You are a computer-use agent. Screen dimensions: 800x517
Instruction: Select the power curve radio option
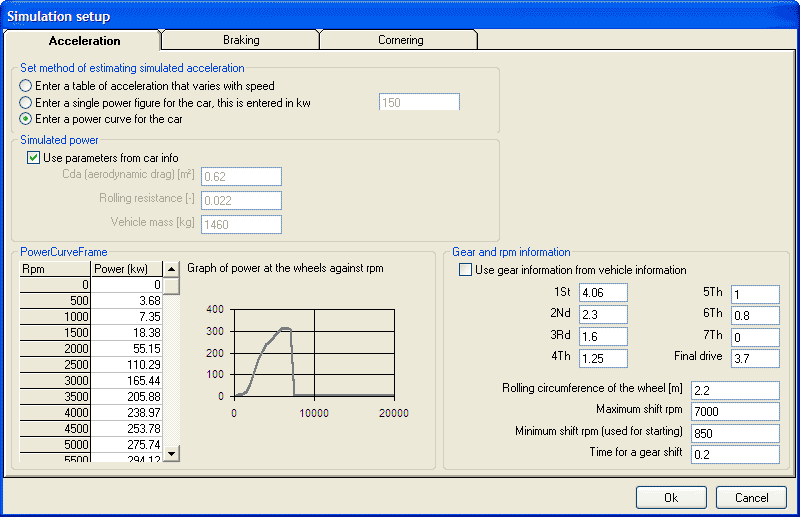(x=26, y=118)
